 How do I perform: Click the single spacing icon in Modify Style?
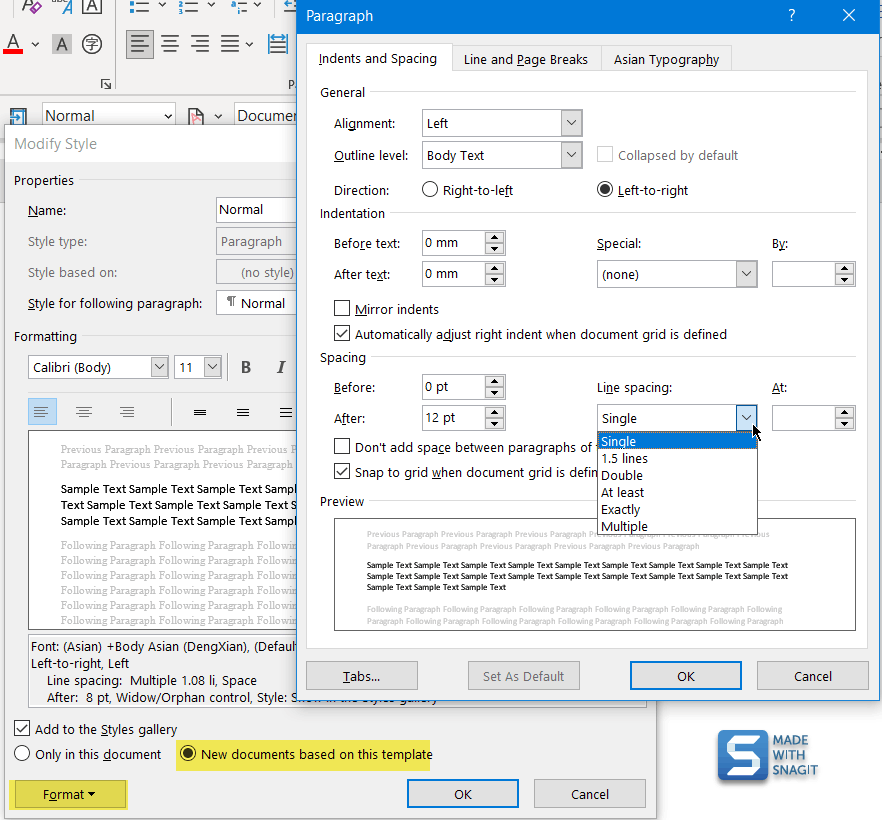pos(200,412)
